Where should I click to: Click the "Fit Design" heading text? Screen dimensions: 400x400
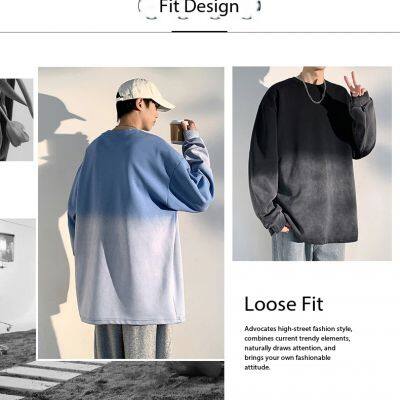pyautogui.click(x=199, y=7)
